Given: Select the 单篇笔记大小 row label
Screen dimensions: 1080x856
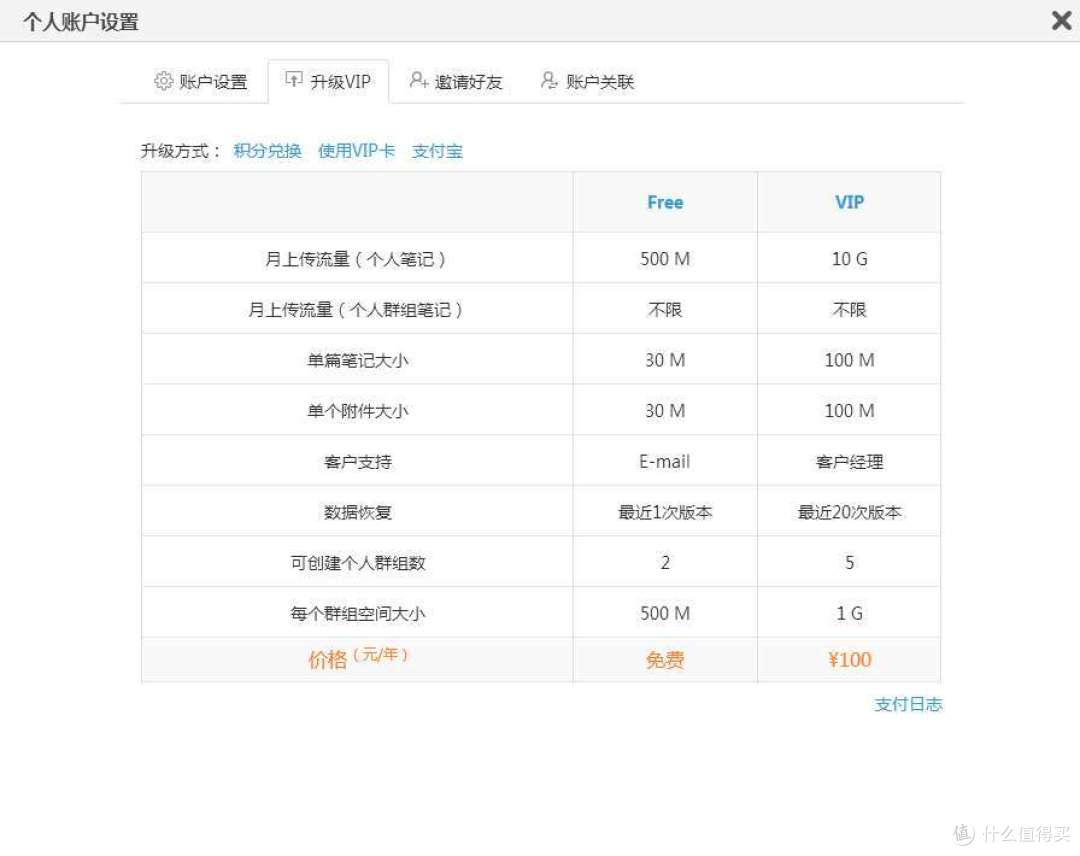Looking at the screenshot, I should pyautogui.click(x=357, y=360).
